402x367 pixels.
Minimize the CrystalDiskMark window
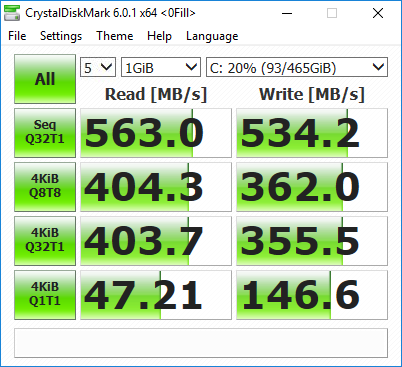[x=287, y=13]
